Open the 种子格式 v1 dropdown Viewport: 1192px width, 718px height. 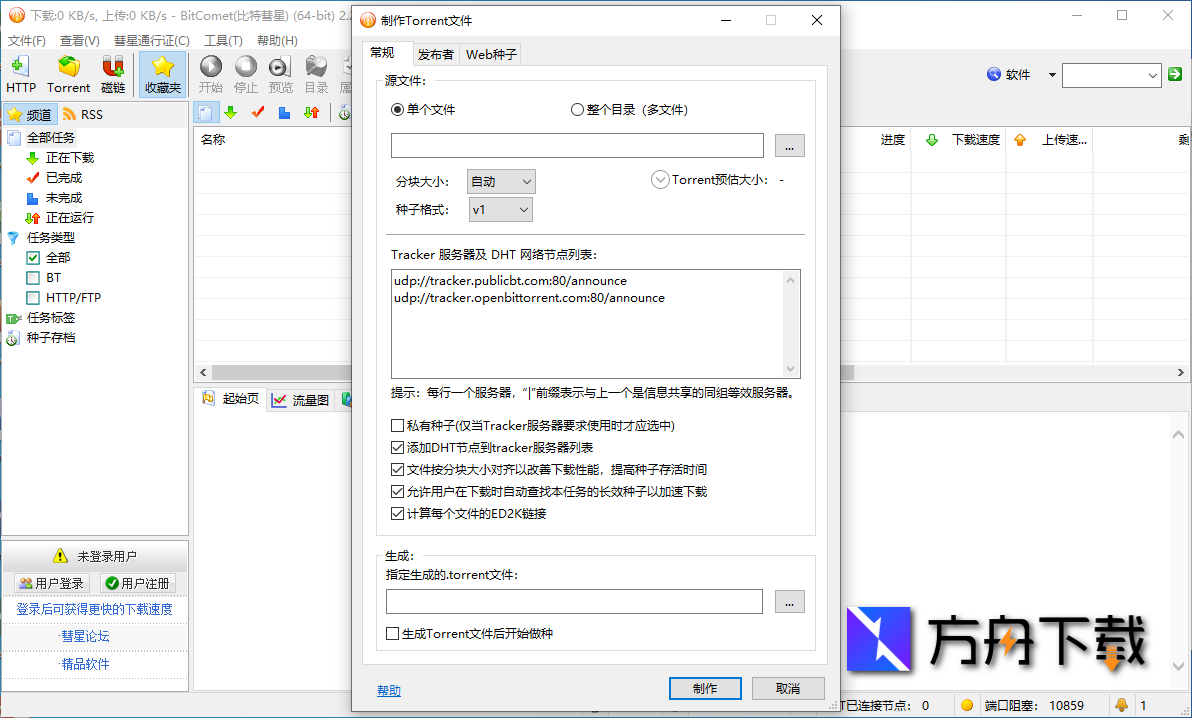point(500,209)
